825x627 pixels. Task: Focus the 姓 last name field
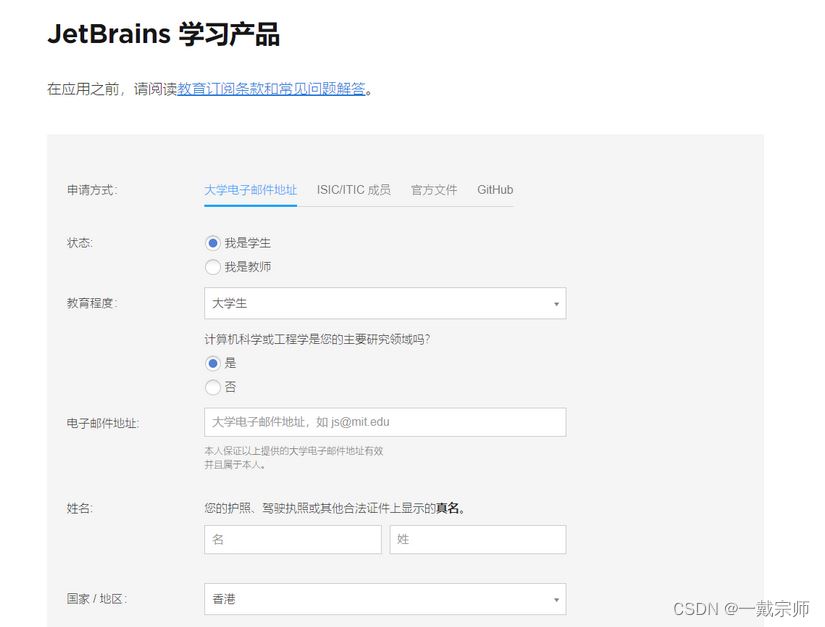click(x=478, y=539)
